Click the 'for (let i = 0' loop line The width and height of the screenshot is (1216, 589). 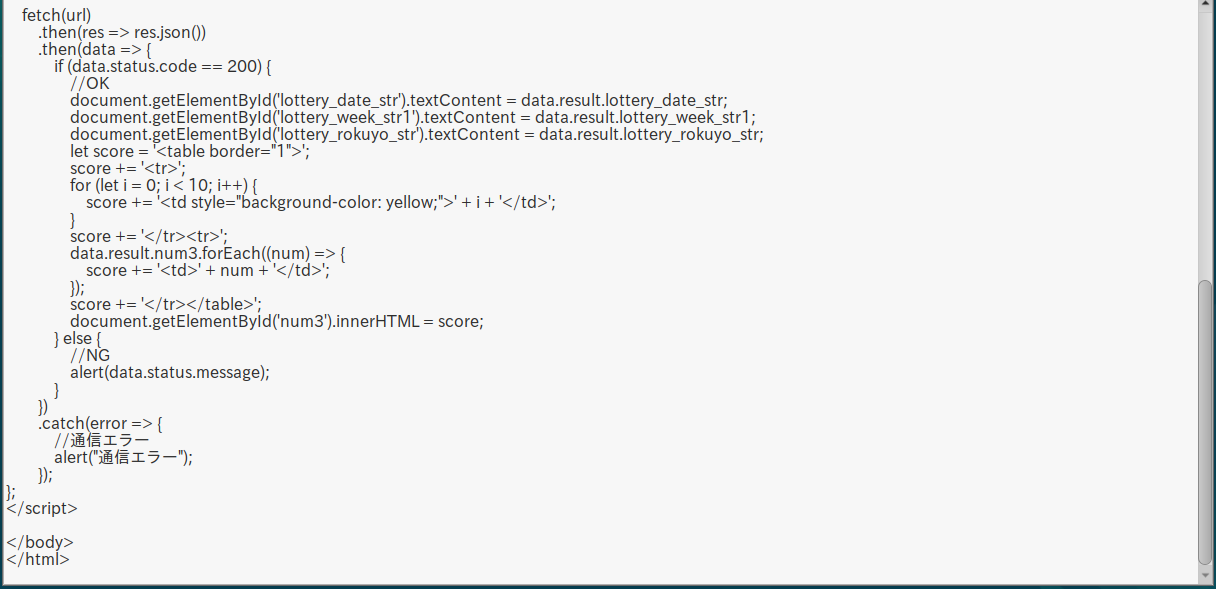(164, 186)
